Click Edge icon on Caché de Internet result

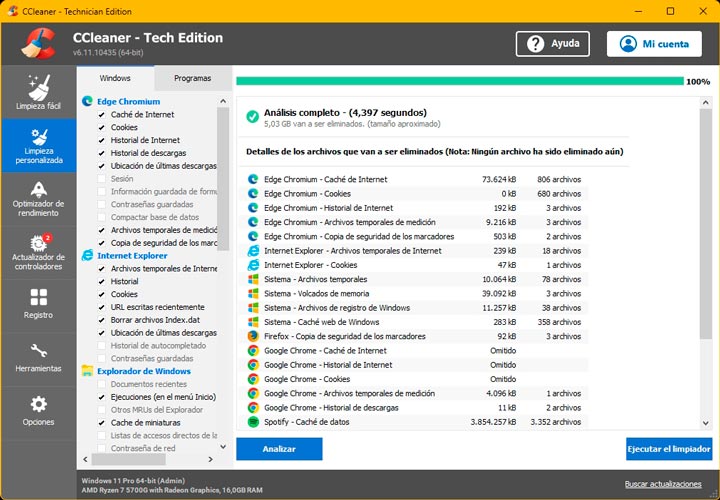[x=253, y=180]
